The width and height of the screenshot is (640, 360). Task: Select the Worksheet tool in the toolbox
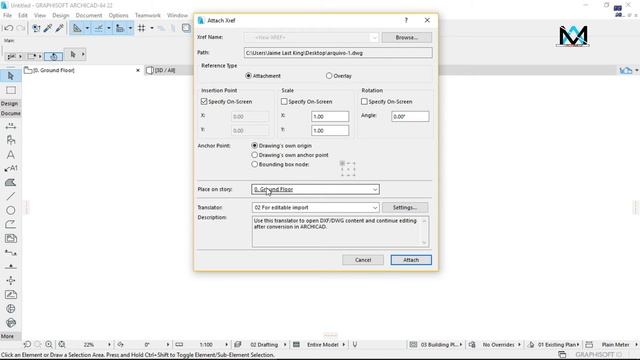(11, 295)
